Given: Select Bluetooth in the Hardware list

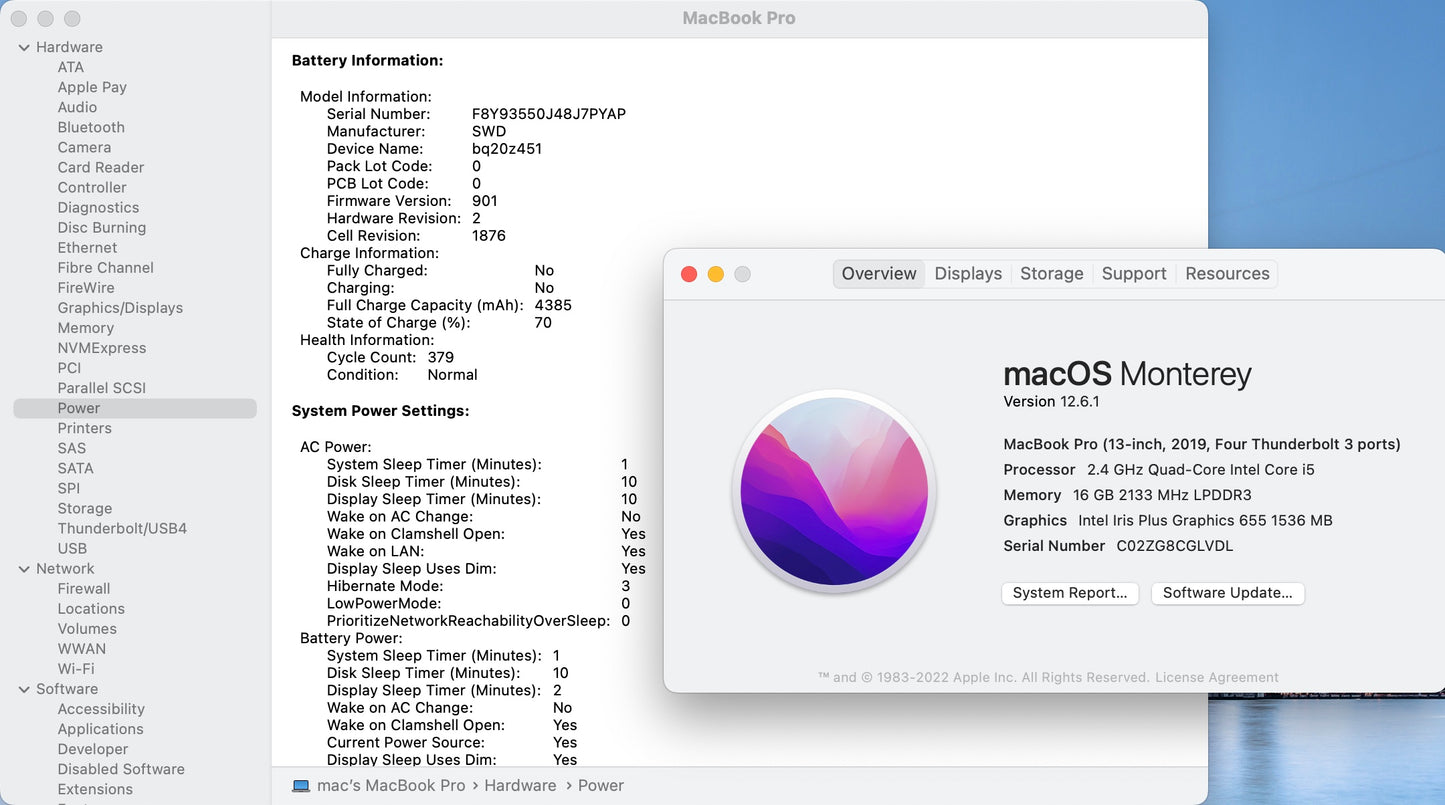Looking at the screenshot, I should (91, 127).
